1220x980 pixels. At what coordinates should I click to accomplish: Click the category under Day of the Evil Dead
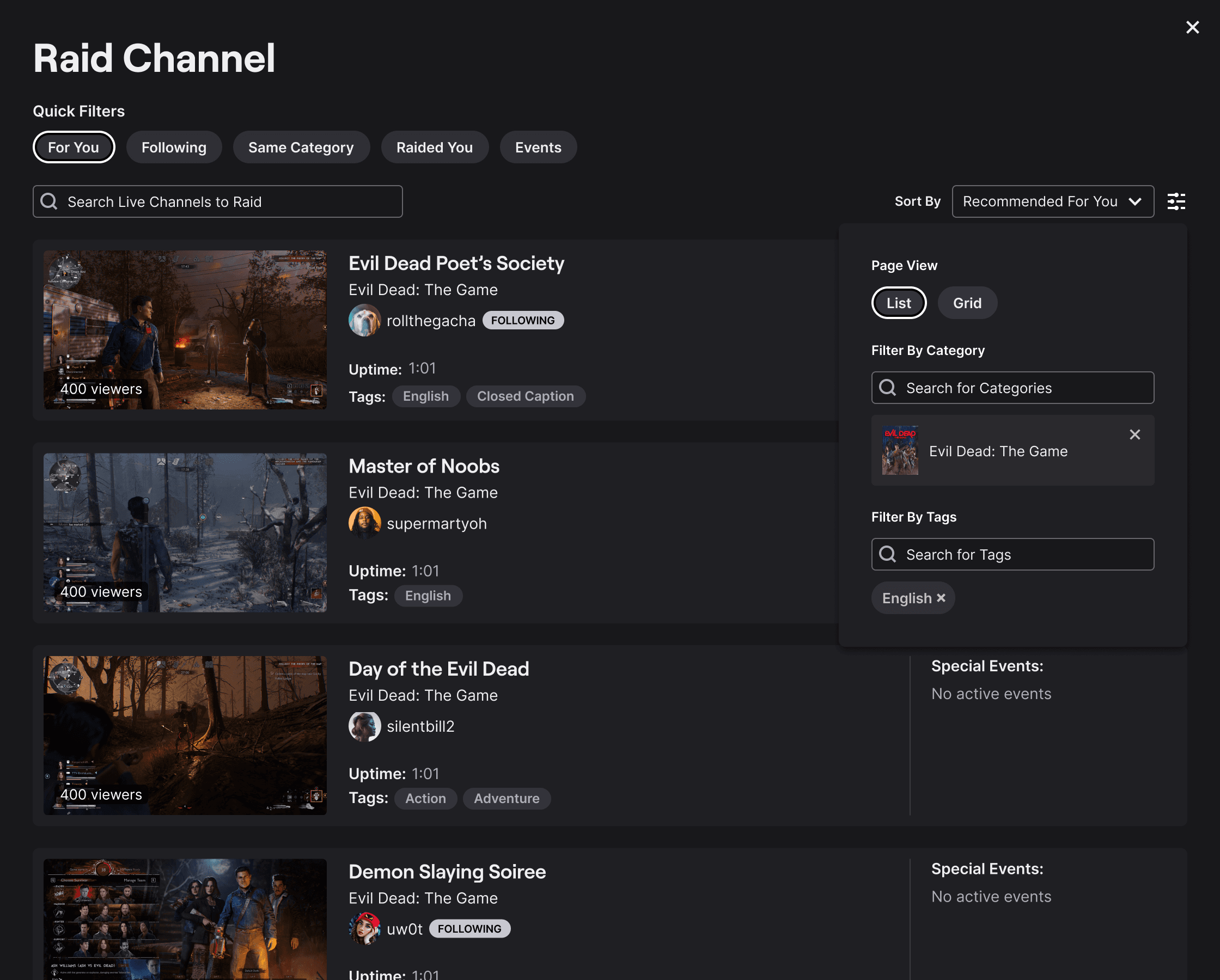(x=423, y=695)
